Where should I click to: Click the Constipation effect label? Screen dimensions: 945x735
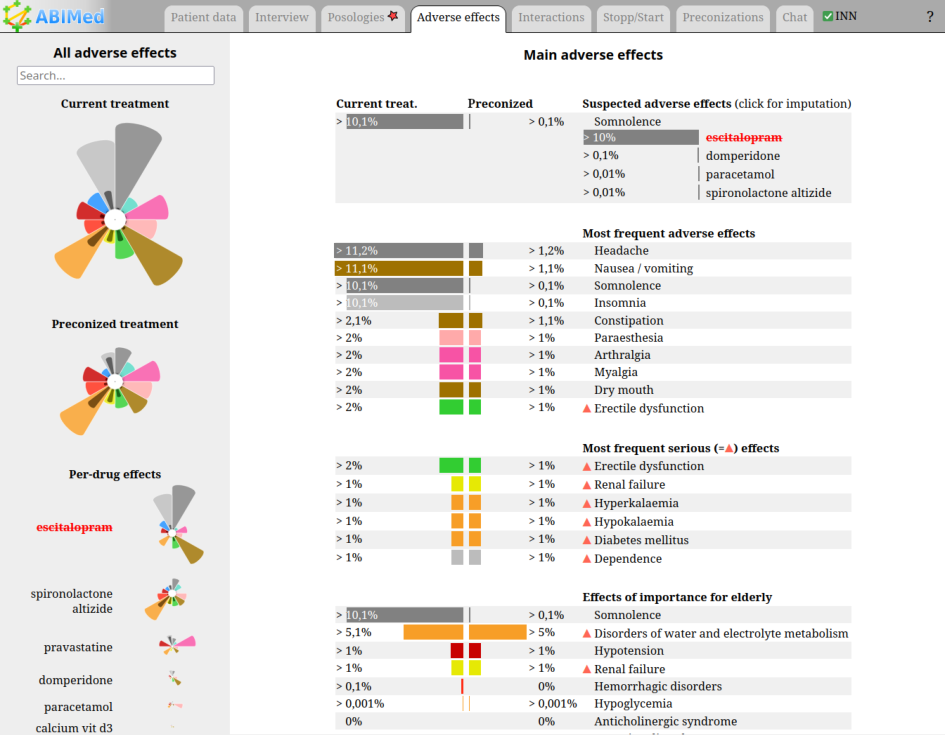629,321
